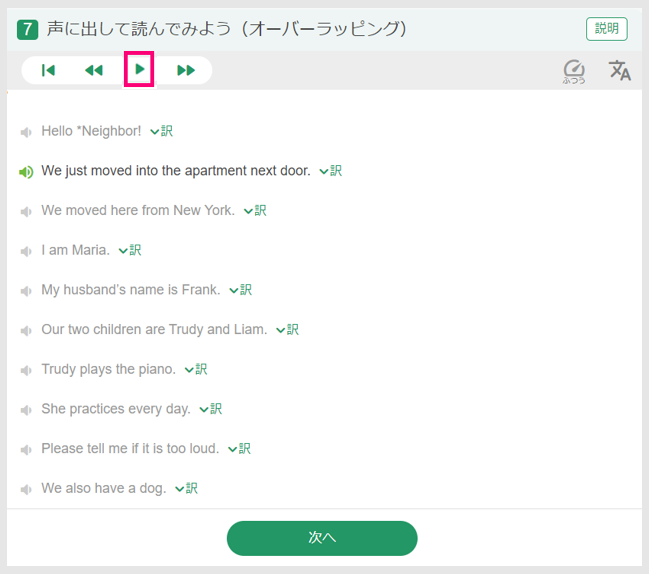Expand translation for 'I am Maria.'
The width and height of the screenshot is (649, 574).
130,250
